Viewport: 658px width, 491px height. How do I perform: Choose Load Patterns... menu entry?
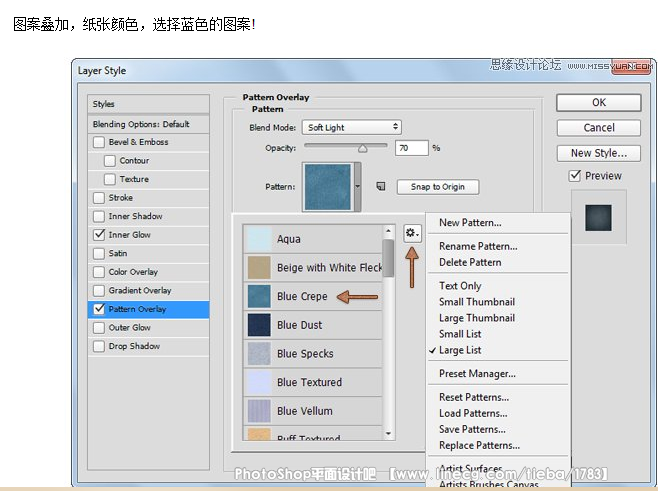(473, 413)
